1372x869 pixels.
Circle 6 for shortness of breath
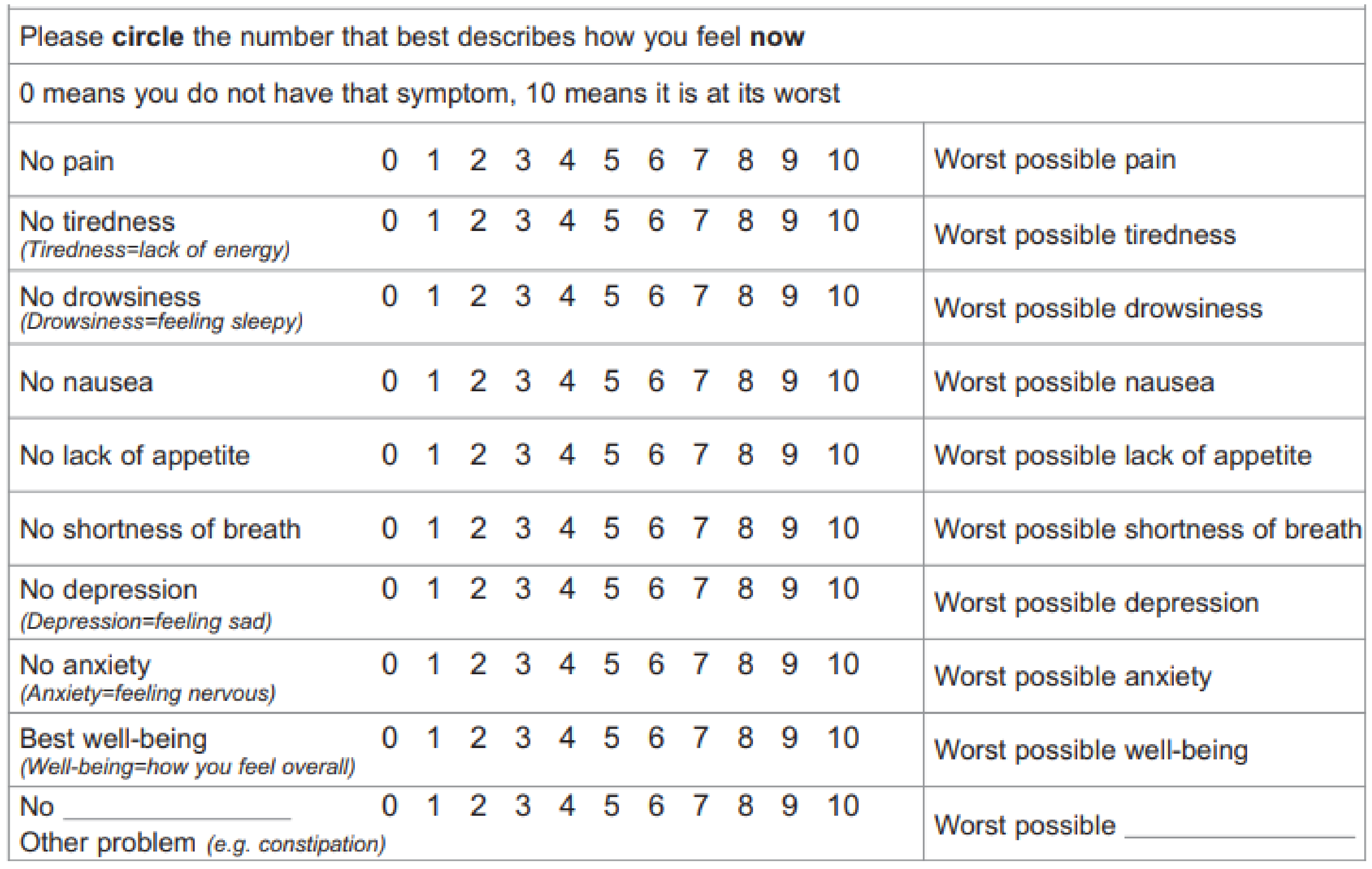(x=656, y=528)
